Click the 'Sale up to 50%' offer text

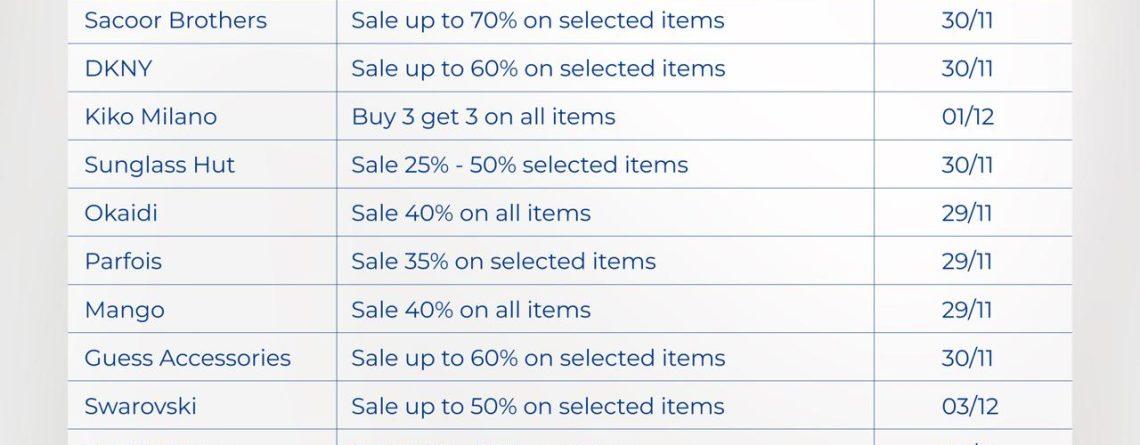537,406
